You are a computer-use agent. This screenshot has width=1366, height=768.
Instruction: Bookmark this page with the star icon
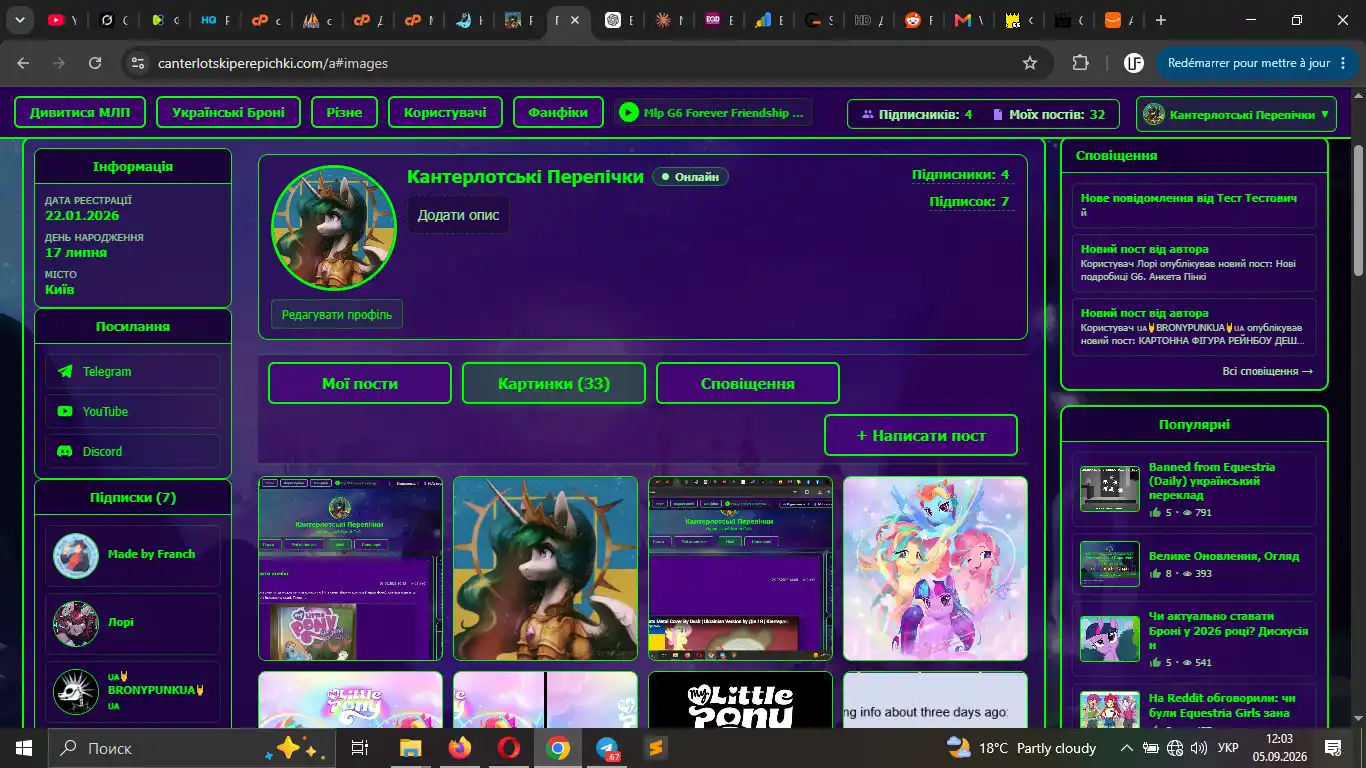point(1030,63)
